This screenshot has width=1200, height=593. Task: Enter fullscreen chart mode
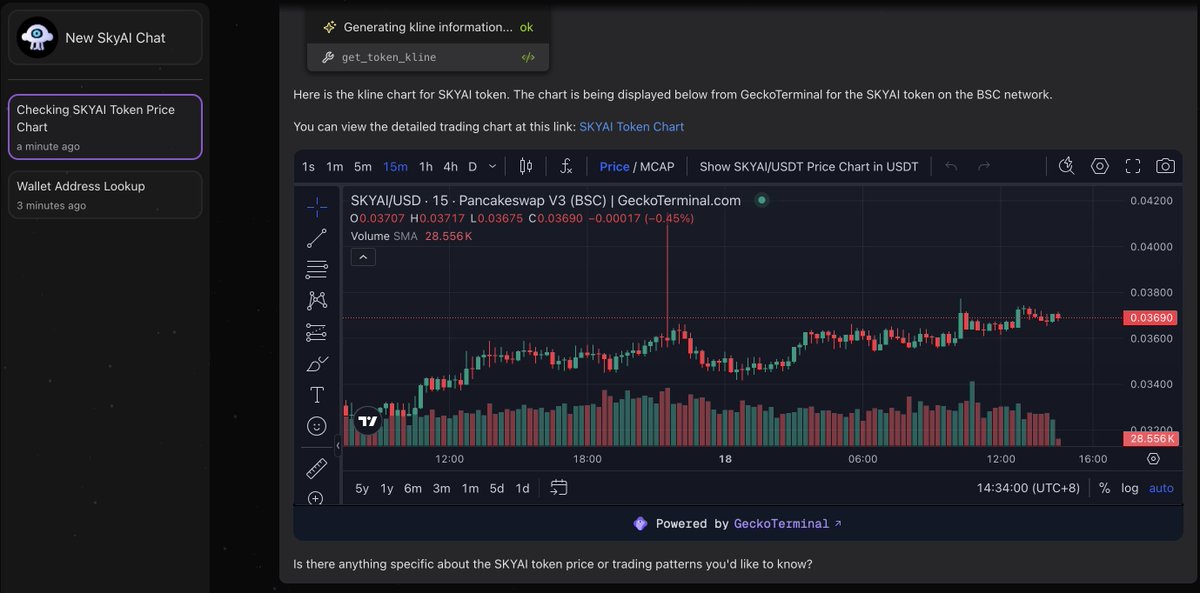pos(1133,166)
